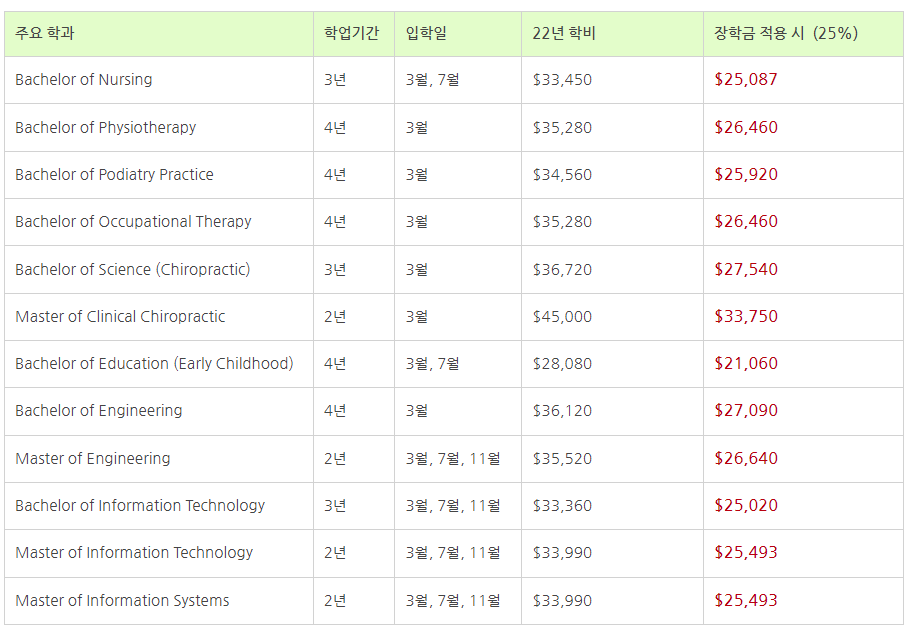Click the '주요 학과' column header
910x630 pixels.
click(159, 34)
